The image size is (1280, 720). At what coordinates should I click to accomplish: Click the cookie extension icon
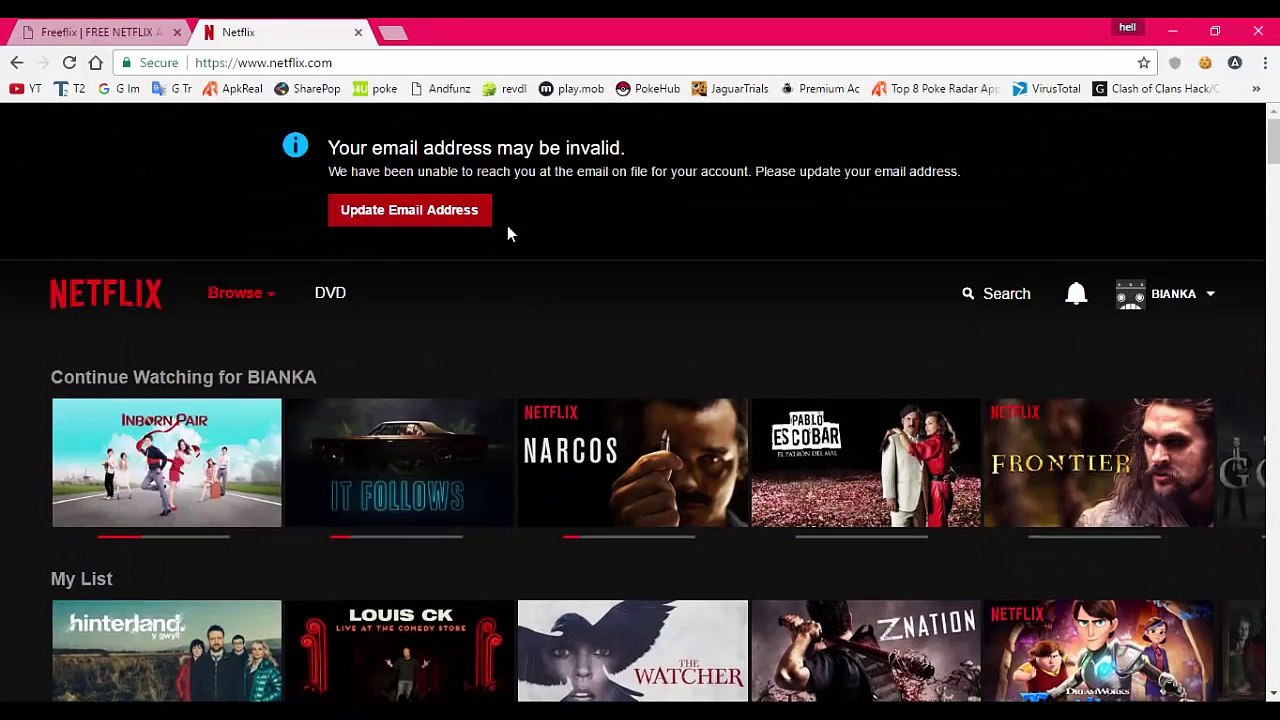(x=1205, y=62)
